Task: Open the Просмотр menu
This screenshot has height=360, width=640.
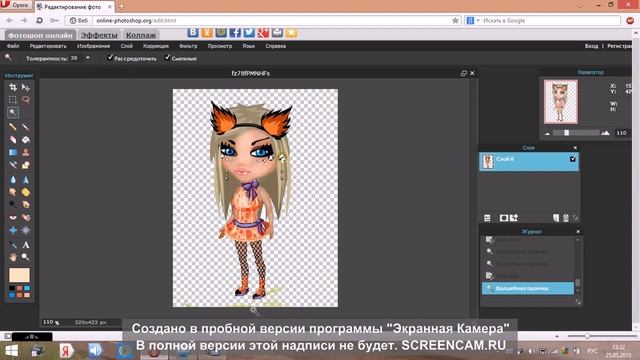Action: [220, 46]
